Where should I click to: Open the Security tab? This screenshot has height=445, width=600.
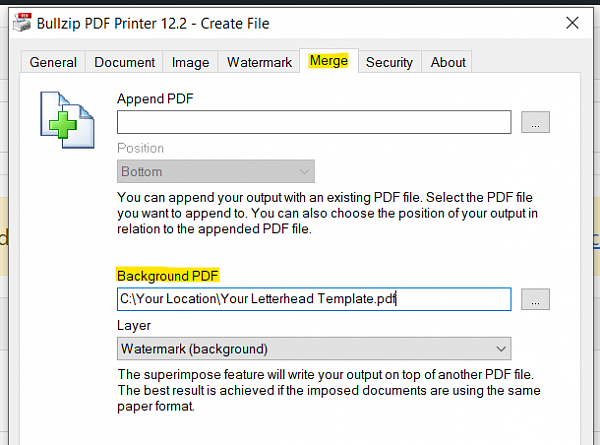click(x=389, y=62)
